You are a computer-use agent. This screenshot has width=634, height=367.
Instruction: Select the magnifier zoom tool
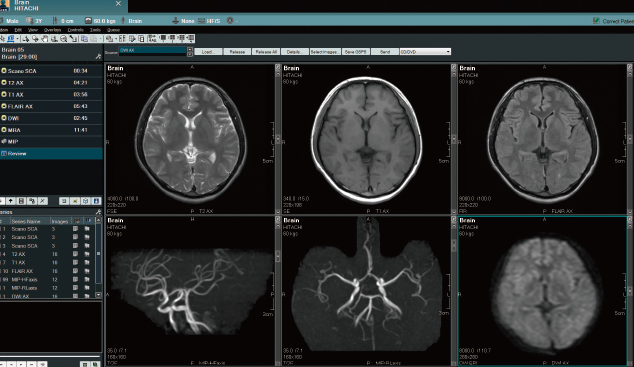63,39
